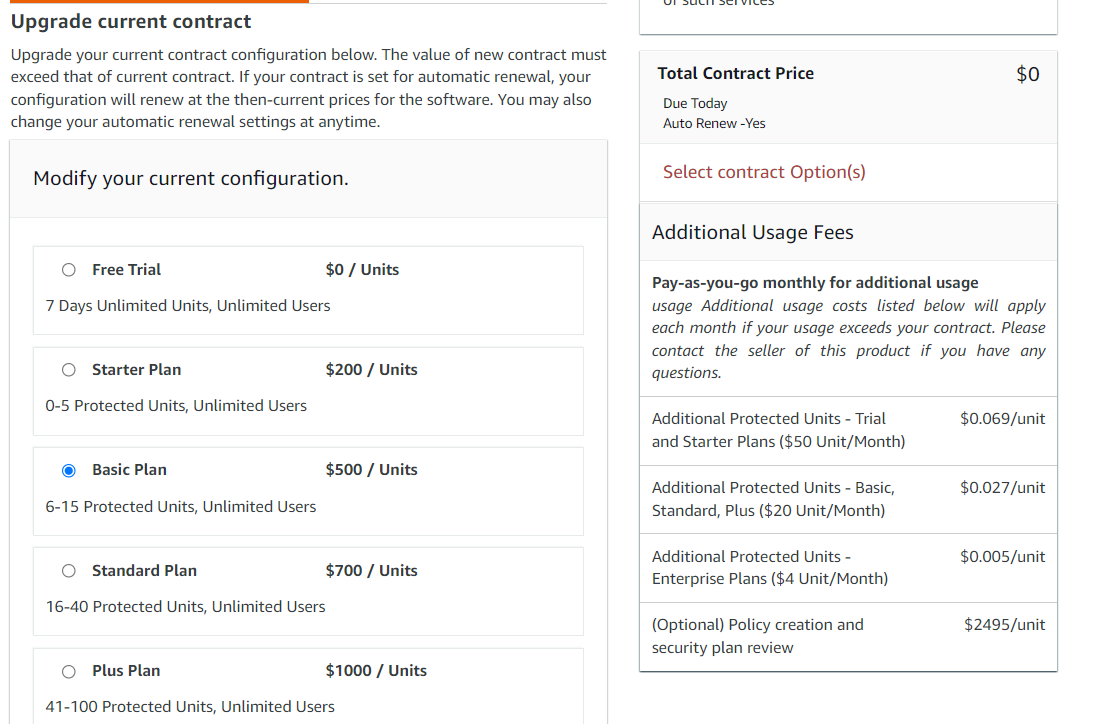Click the $500 / Units price

click(x=371, y=470)
